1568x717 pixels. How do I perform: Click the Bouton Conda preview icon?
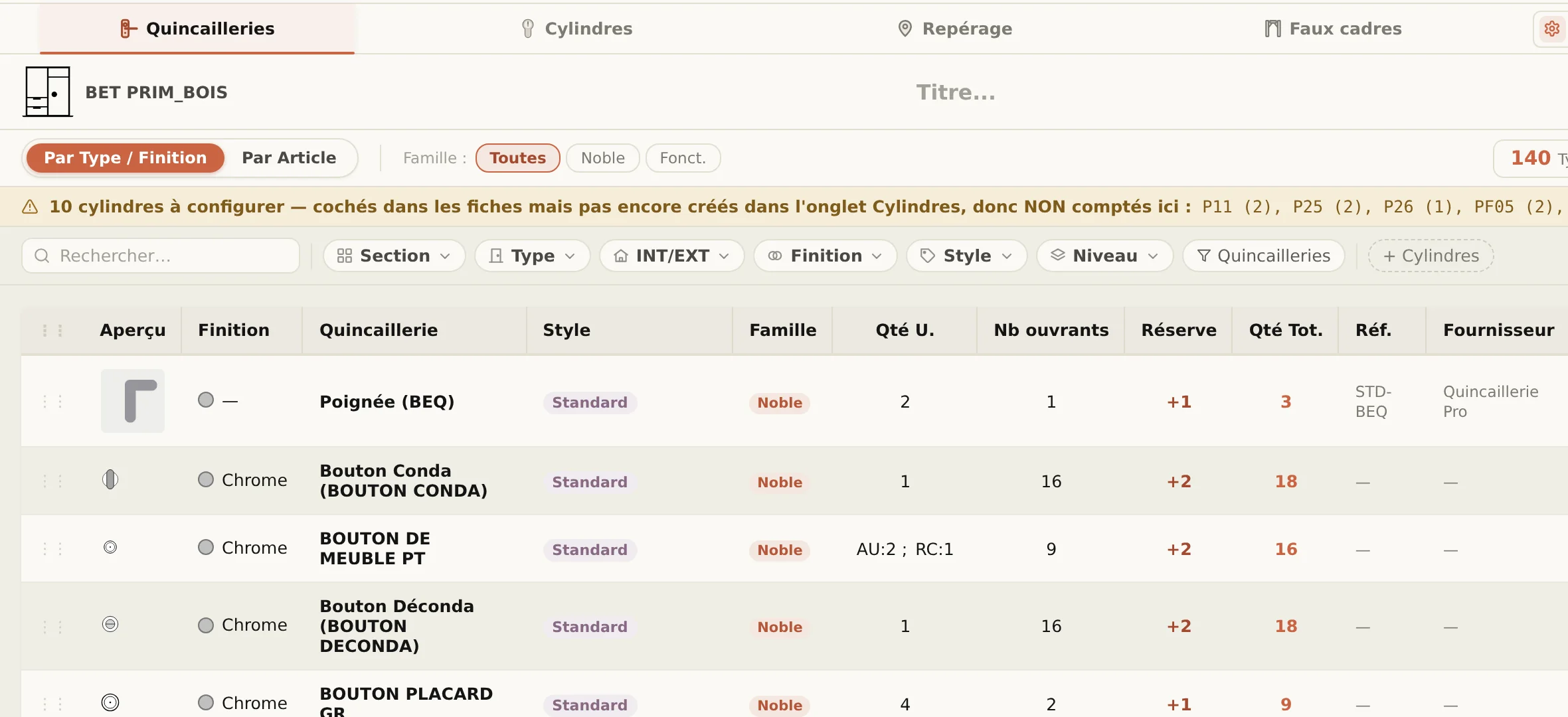(x=110, y=479)
